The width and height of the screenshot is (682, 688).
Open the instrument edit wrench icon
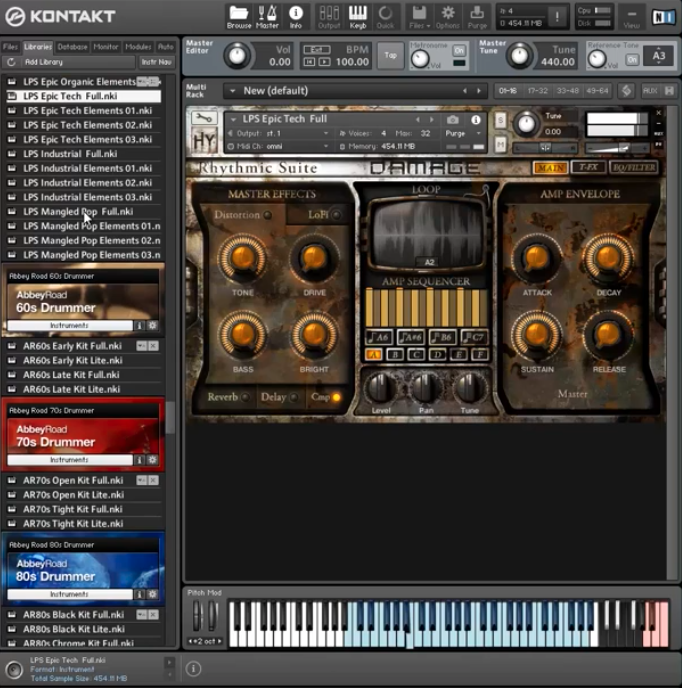(204, 118)
